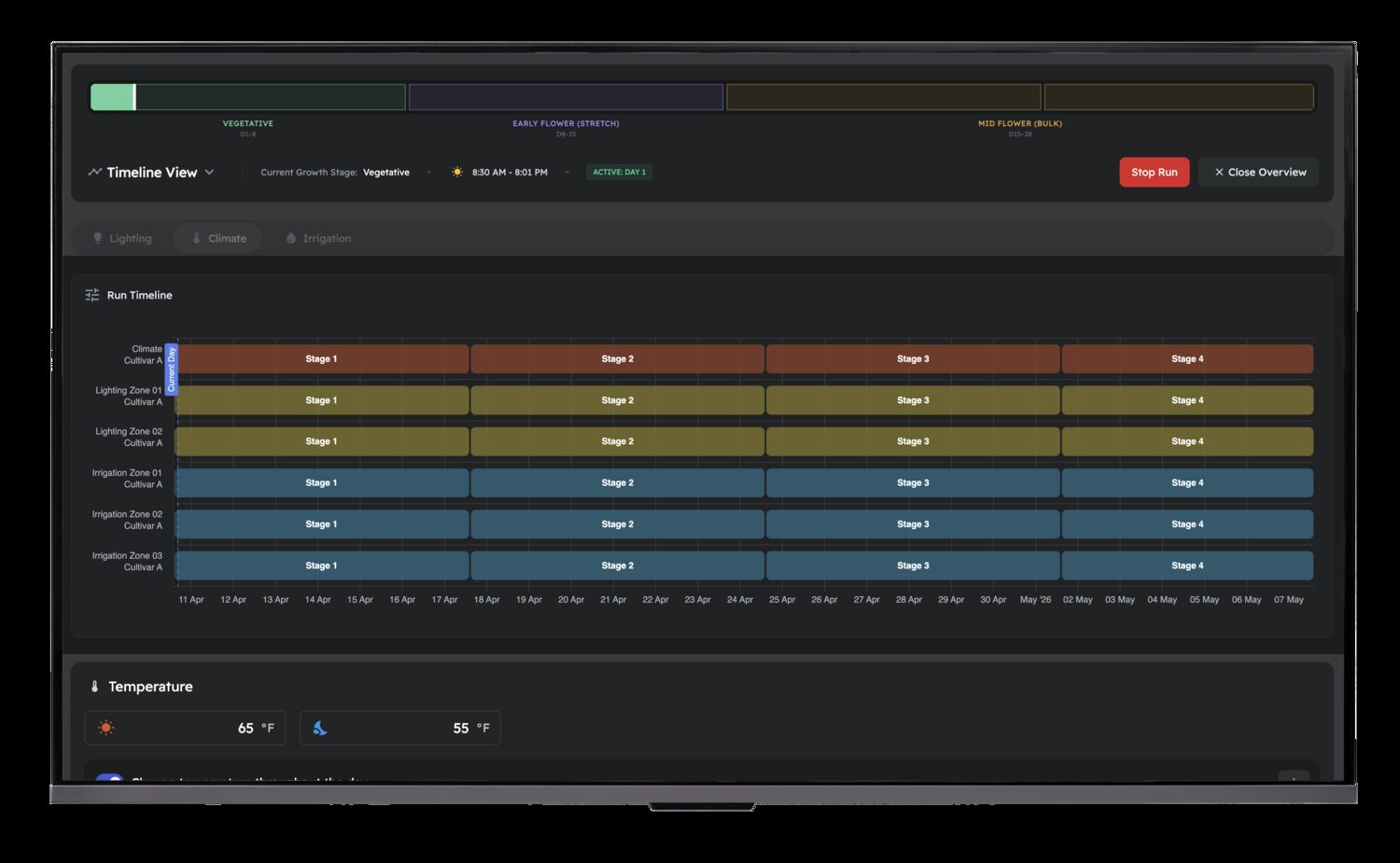Select Stage 4 bar in Lighting Zone 01 row
Image resolution: width=1400 pixels, height=863 pixels.
[1187, 400]
